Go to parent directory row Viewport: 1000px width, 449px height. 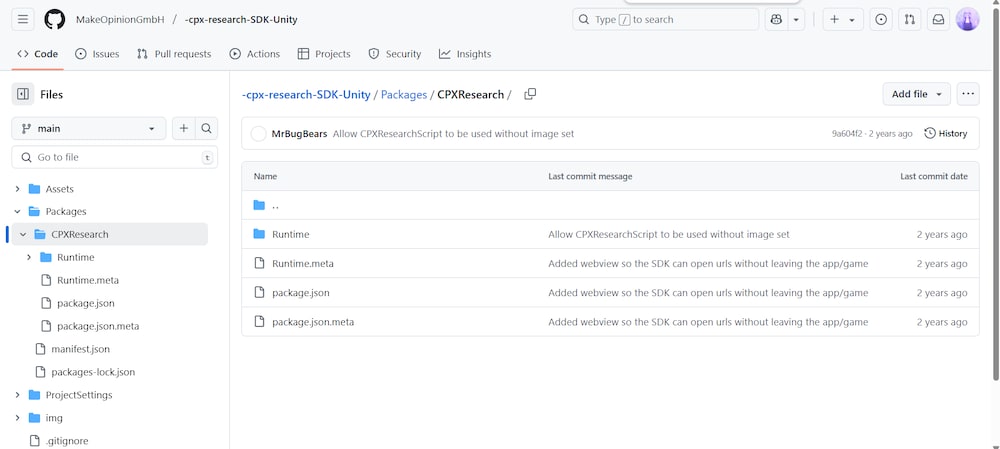[610, 205]
